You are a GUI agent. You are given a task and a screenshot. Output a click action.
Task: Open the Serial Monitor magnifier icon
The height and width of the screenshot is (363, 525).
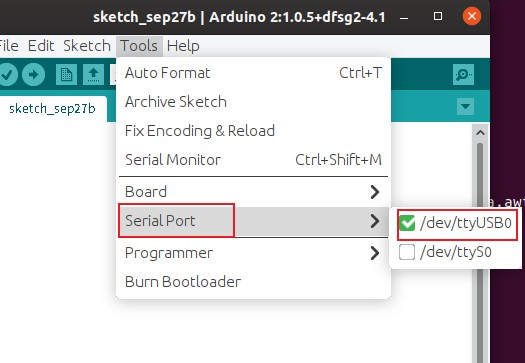pos(463,74)
